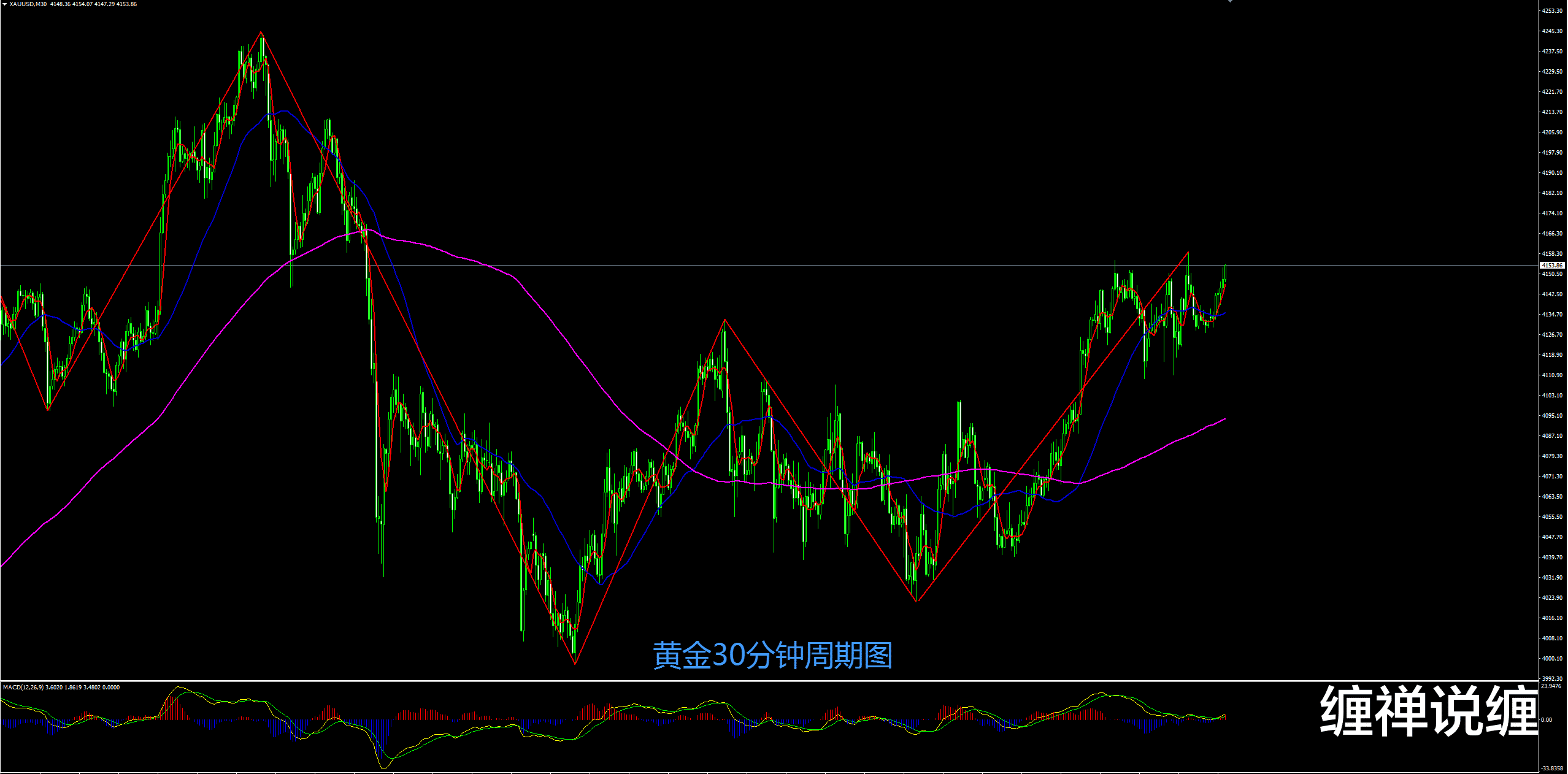The height and width of the screenshot is (774, 1568).
Task: Click the -33.8358 value on MACD scale
Action: pos(1552,768)
